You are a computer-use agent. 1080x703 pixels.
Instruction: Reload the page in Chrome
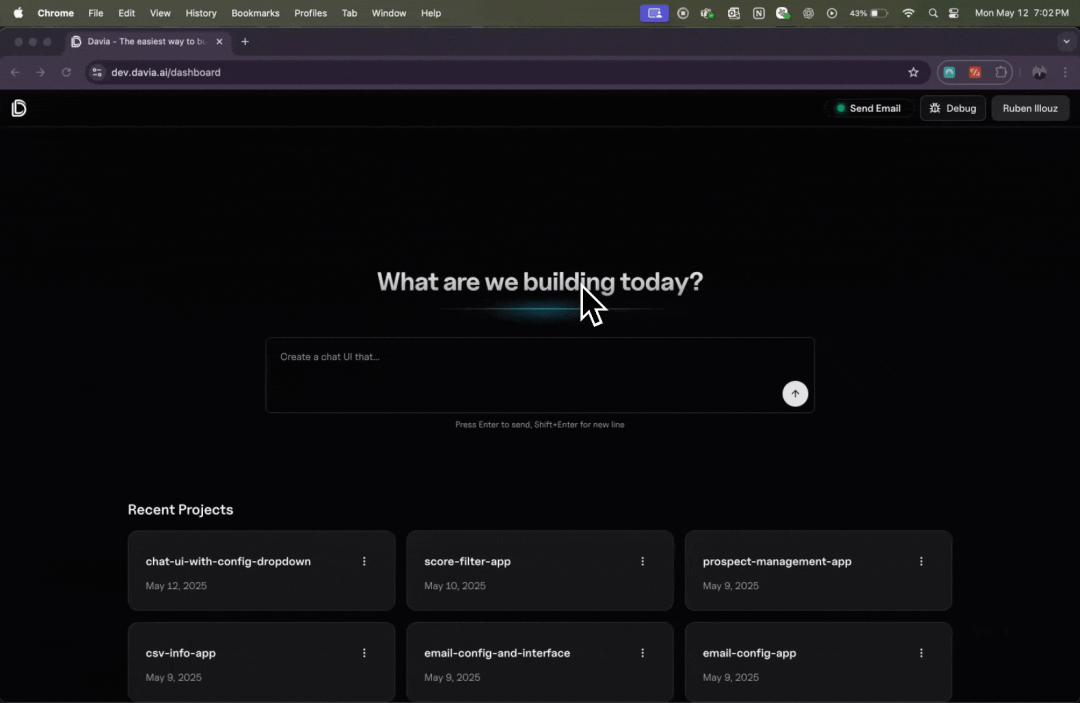(66, 72)
